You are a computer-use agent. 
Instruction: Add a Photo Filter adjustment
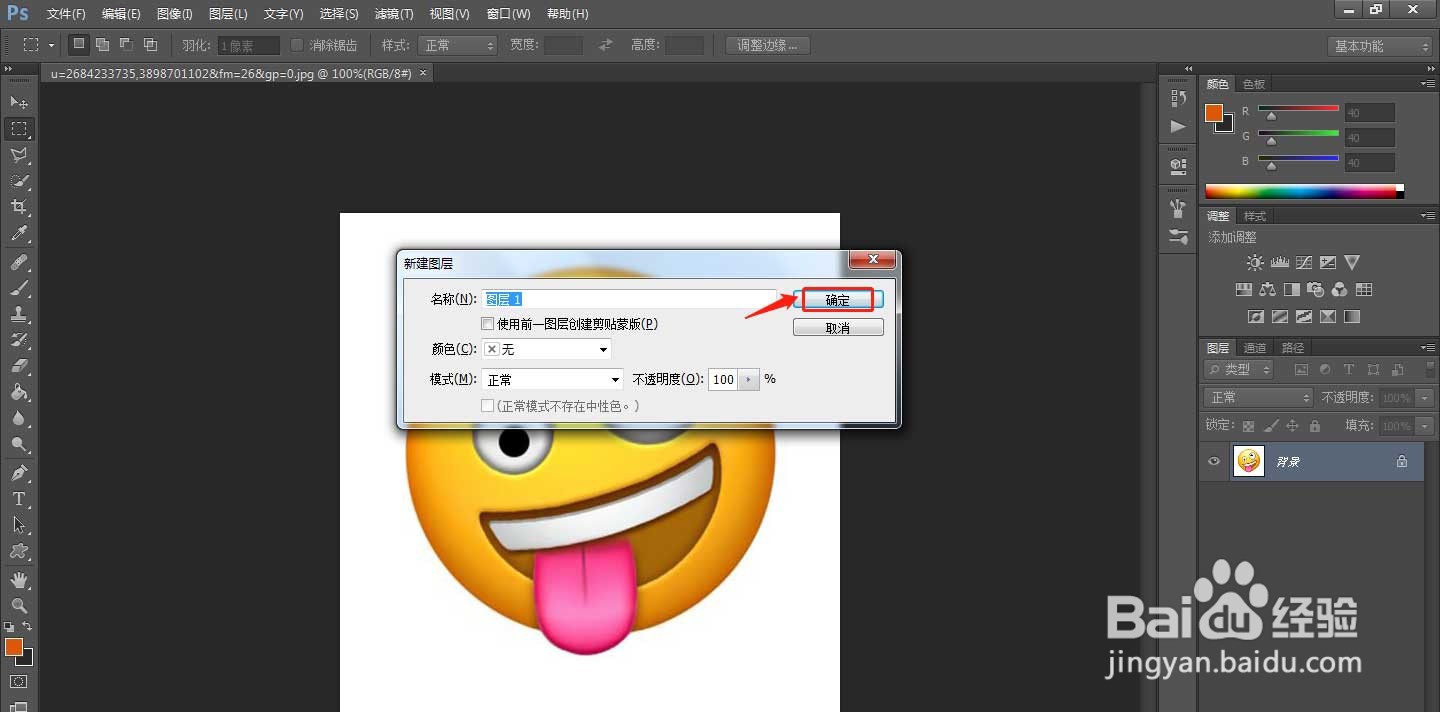pyautogui.click(x=1315, y=290)
